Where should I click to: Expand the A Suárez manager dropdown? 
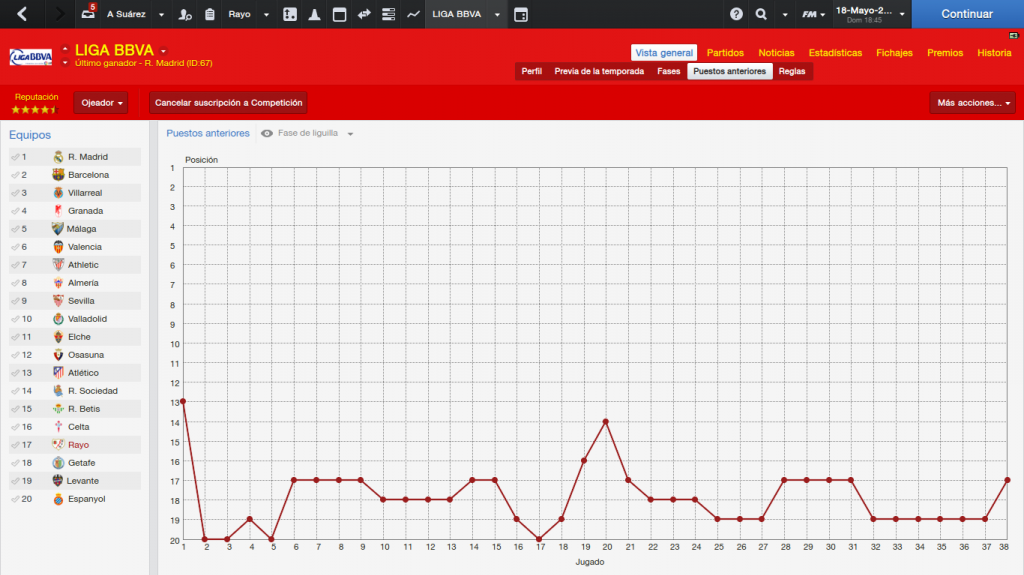[x=161, y=14]
